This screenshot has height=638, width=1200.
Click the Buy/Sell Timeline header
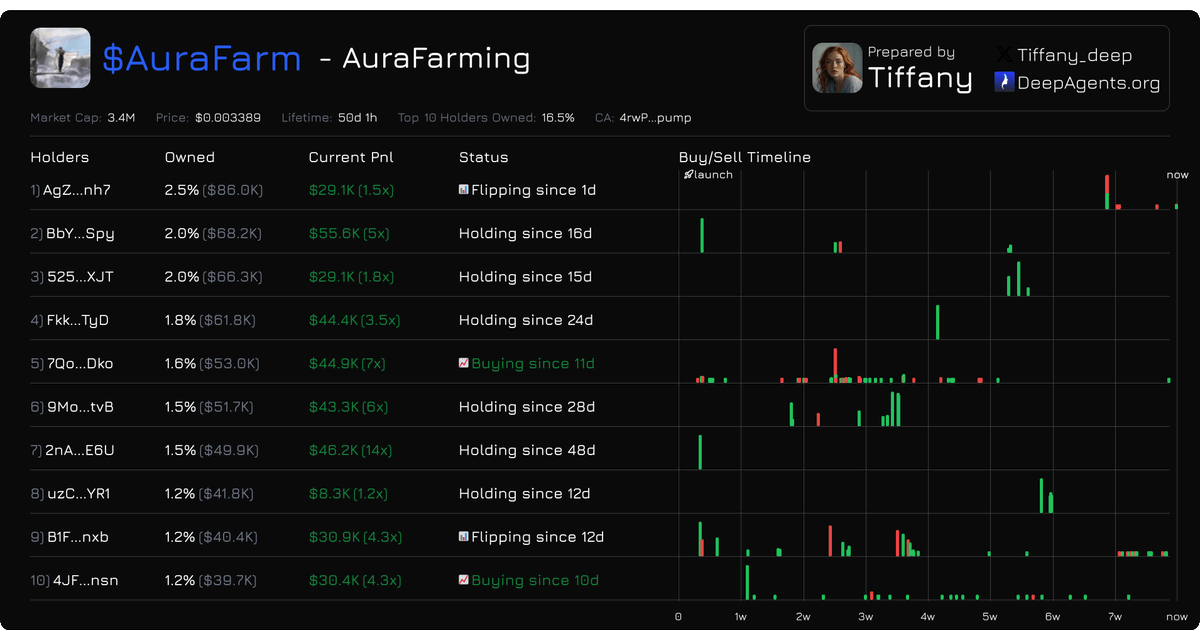tap(744, 157)
